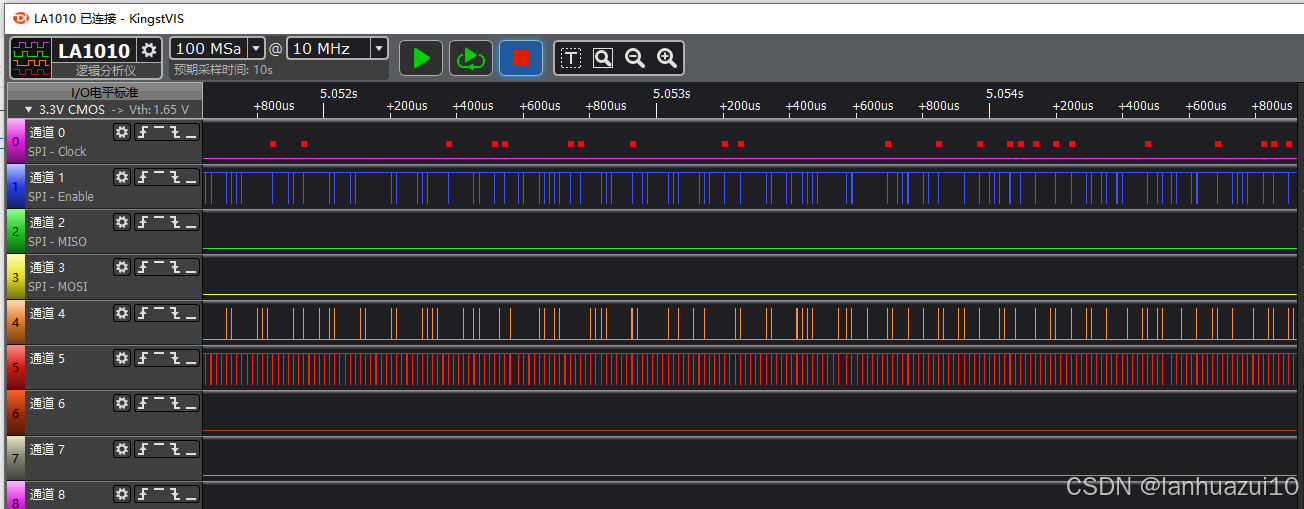Zoom to fit the full waveform

602,58
